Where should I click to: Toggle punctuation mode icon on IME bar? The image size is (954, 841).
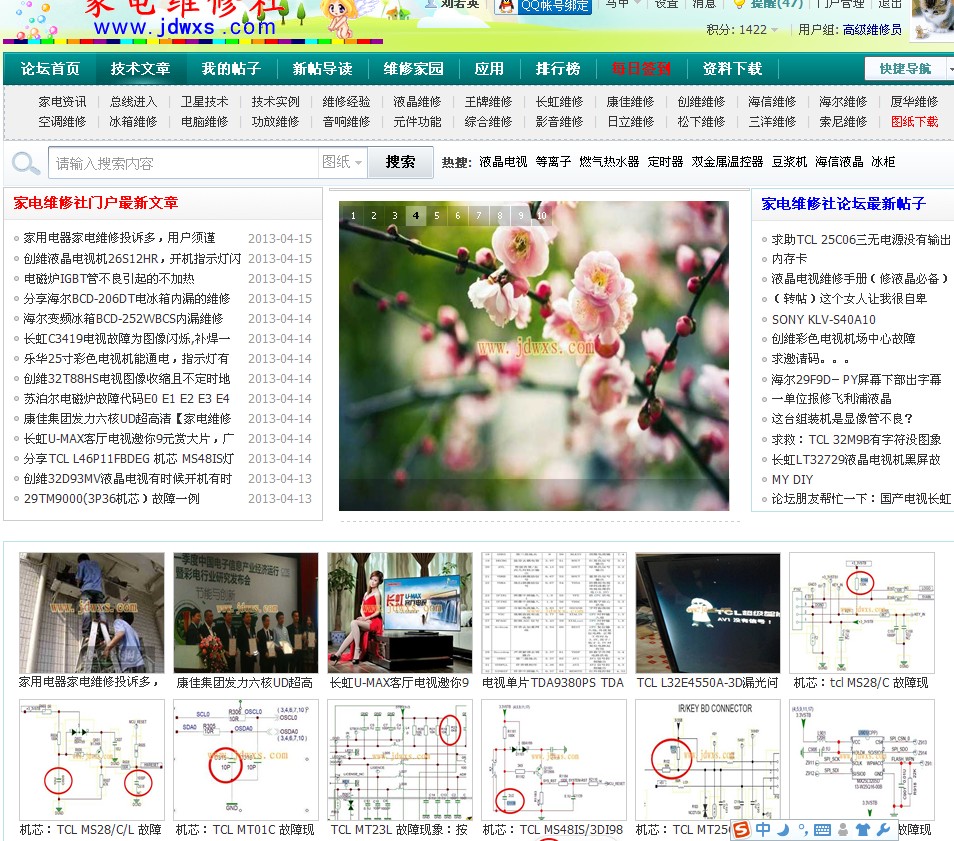click(x=803, y=829)
